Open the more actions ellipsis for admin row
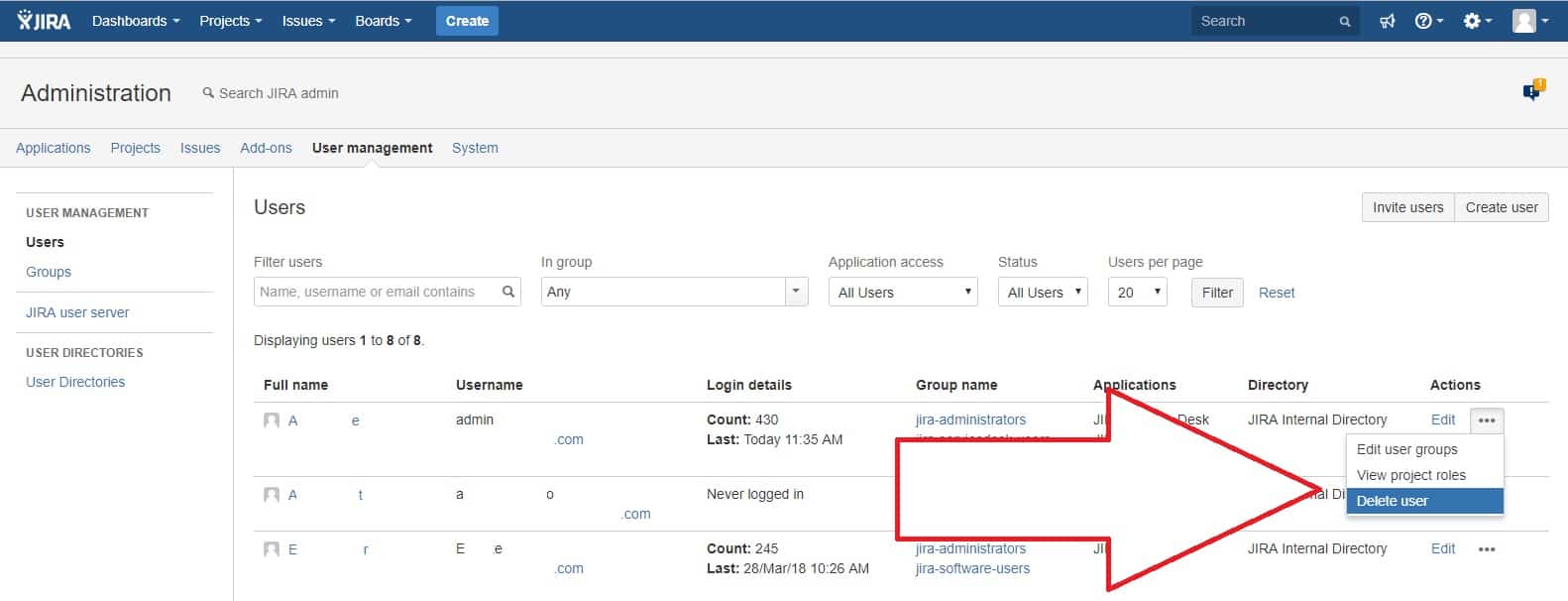This screenshot has width=1568, height=601. pyautogui.click(x=1487, y=421)
